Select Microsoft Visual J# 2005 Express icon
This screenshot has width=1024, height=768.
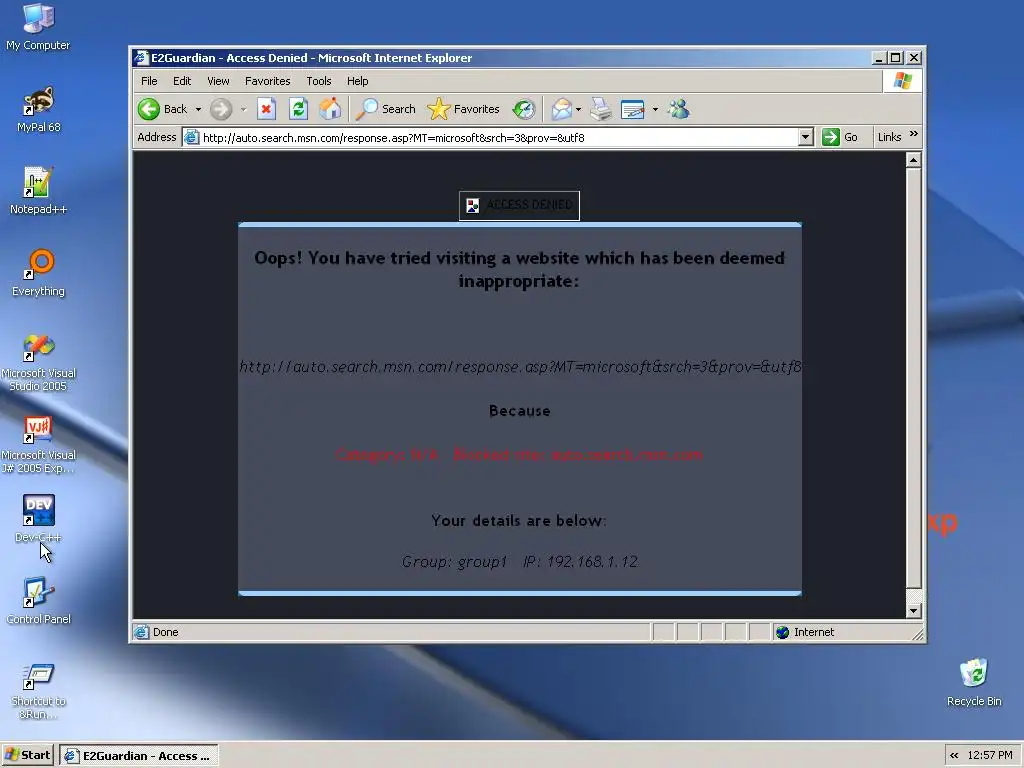click(39, 445)
